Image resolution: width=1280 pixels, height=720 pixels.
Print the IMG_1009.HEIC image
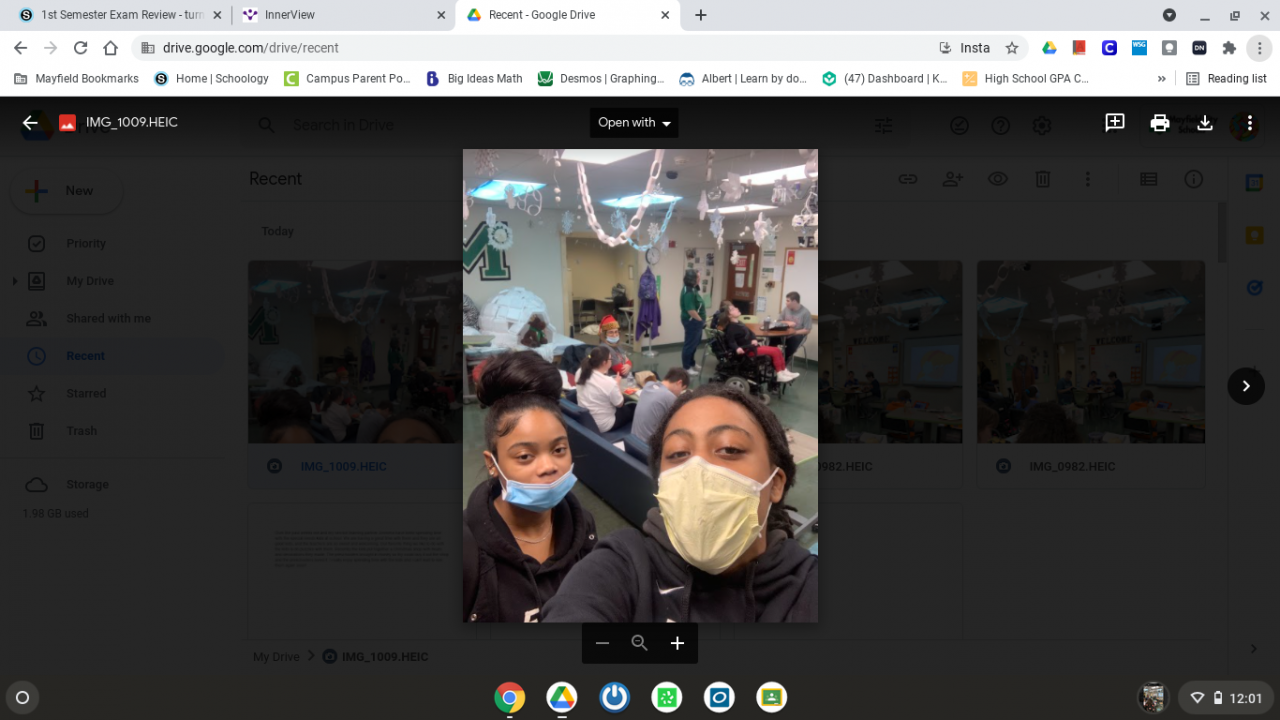pyautogui.click(x=1160, y=123)
